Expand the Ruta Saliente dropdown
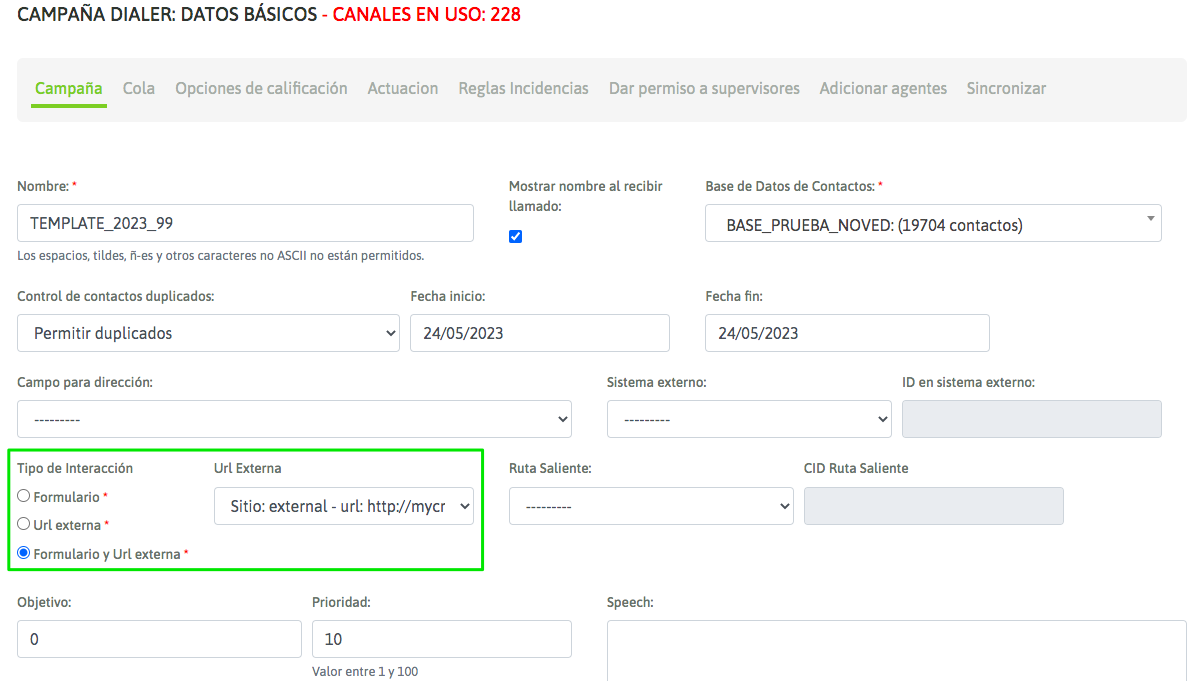Screen dimensions: 1193x681 (650, 506)
